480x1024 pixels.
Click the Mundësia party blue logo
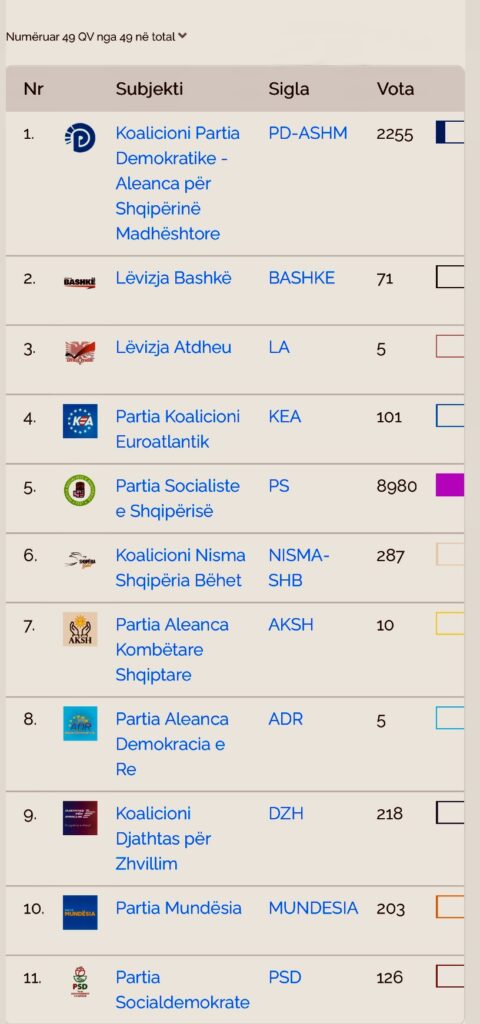click(x=80, y=912)
